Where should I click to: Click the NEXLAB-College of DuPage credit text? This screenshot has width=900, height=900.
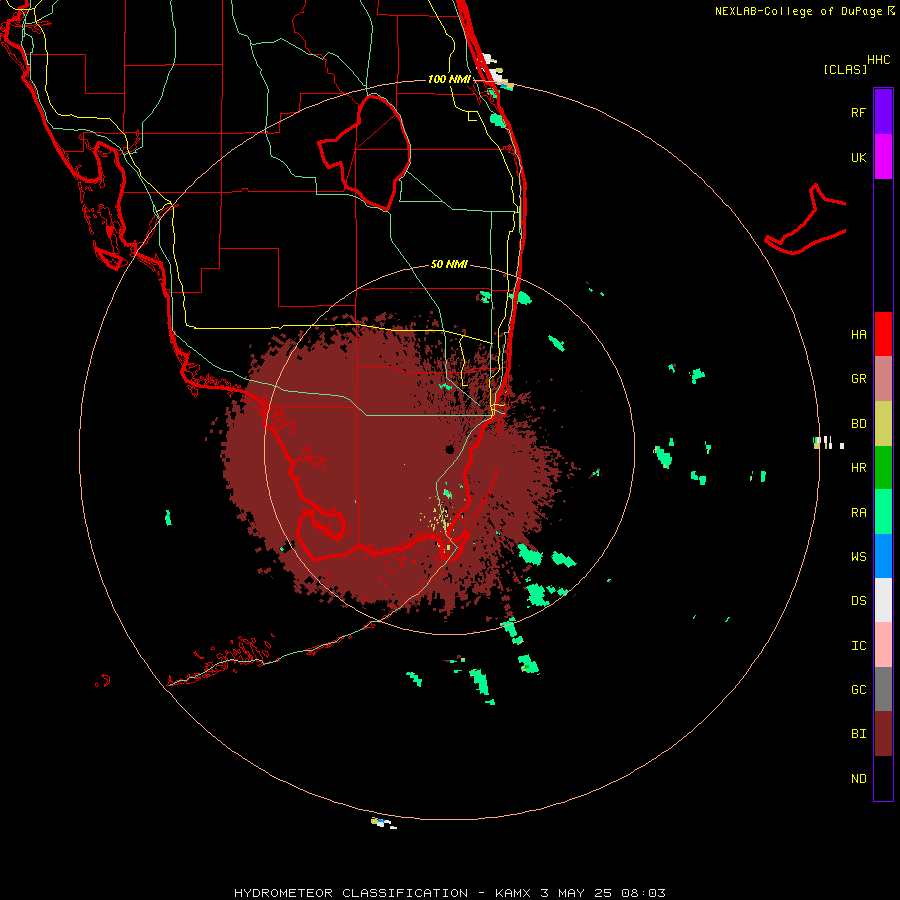pos(798,11)
